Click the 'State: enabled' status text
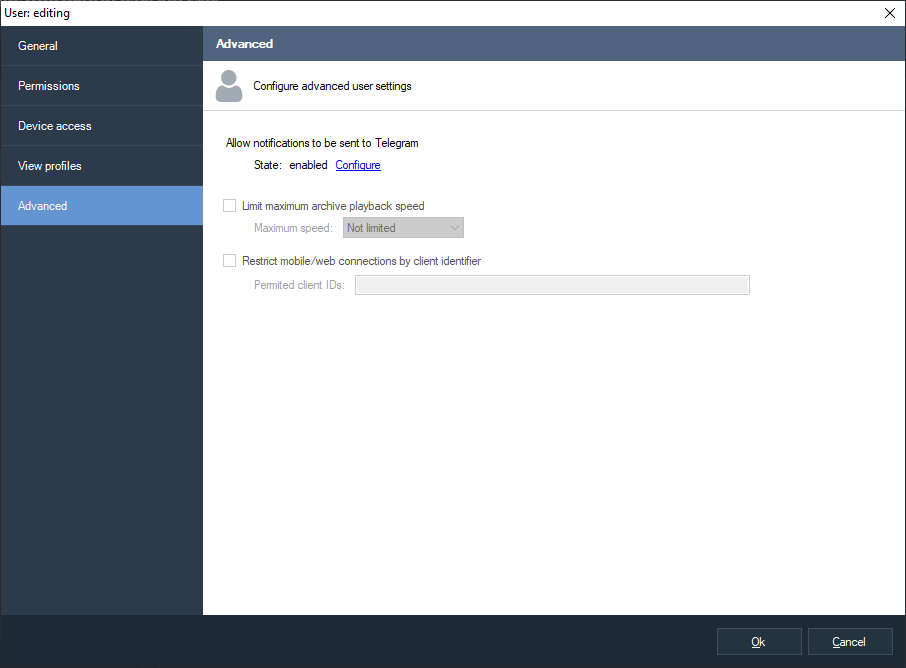This screenshot has width=906, height=668. click(290, 165)
